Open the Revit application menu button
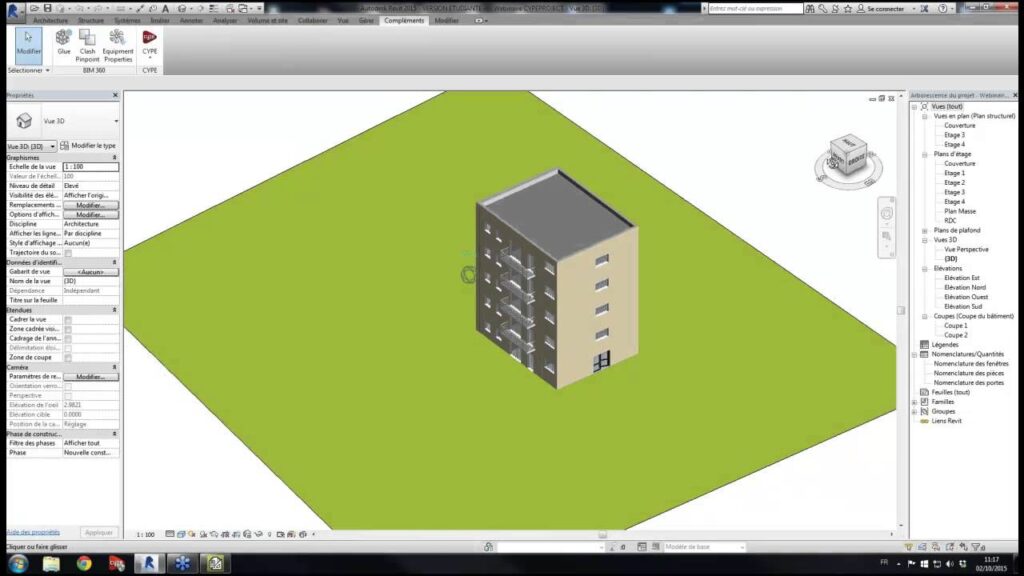This screenshot has width=1024, height=576. click(x=14, y=9)
